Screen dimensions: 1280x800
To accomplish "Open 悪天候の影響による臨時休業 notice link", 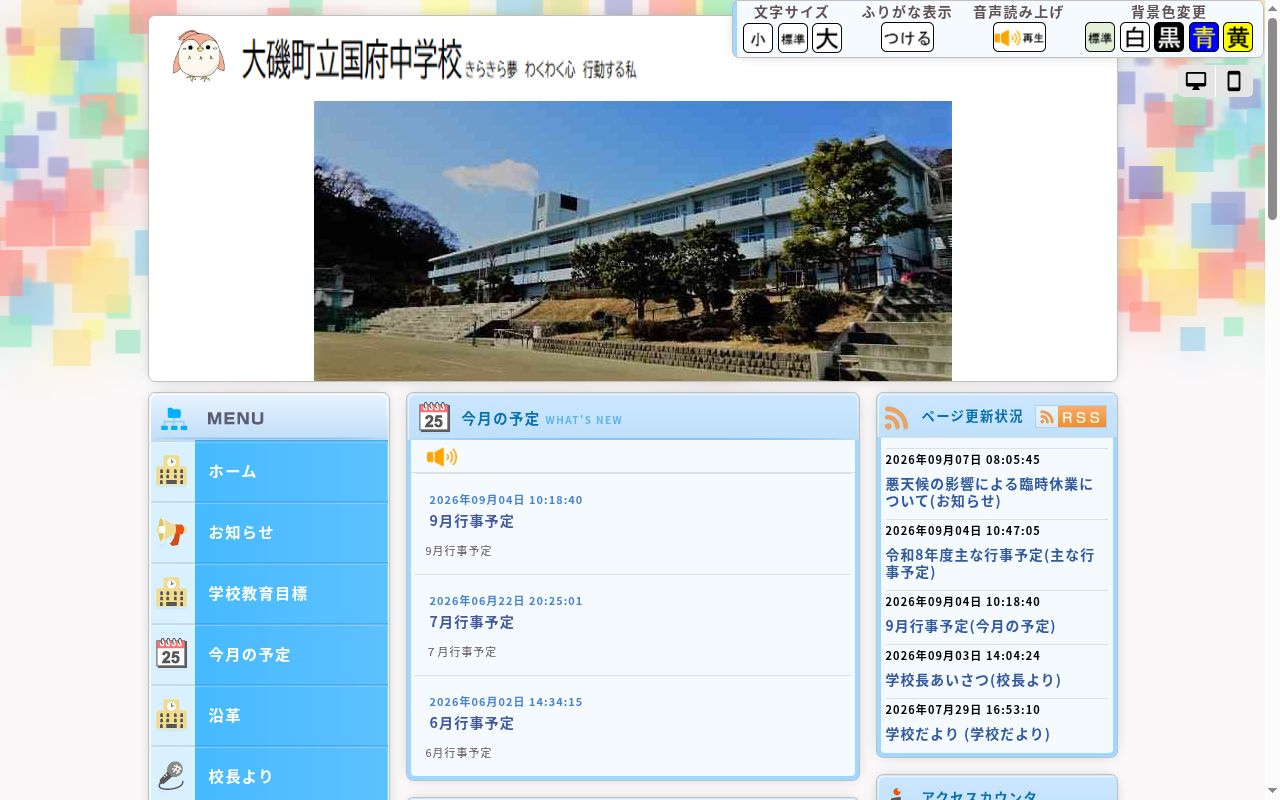I will [989, 492].
